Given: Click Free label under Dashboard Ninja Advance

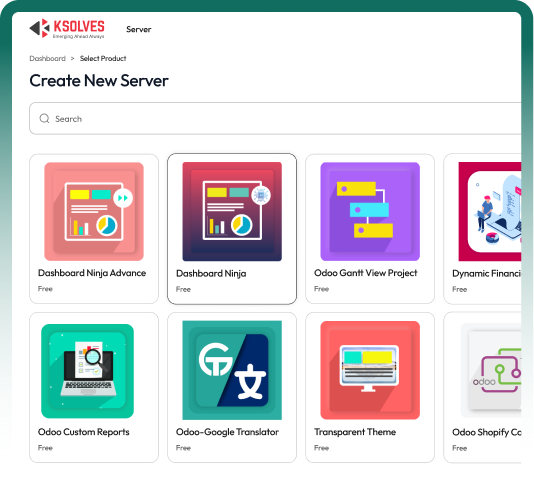Looking at the screenshot, I should 45,289.
